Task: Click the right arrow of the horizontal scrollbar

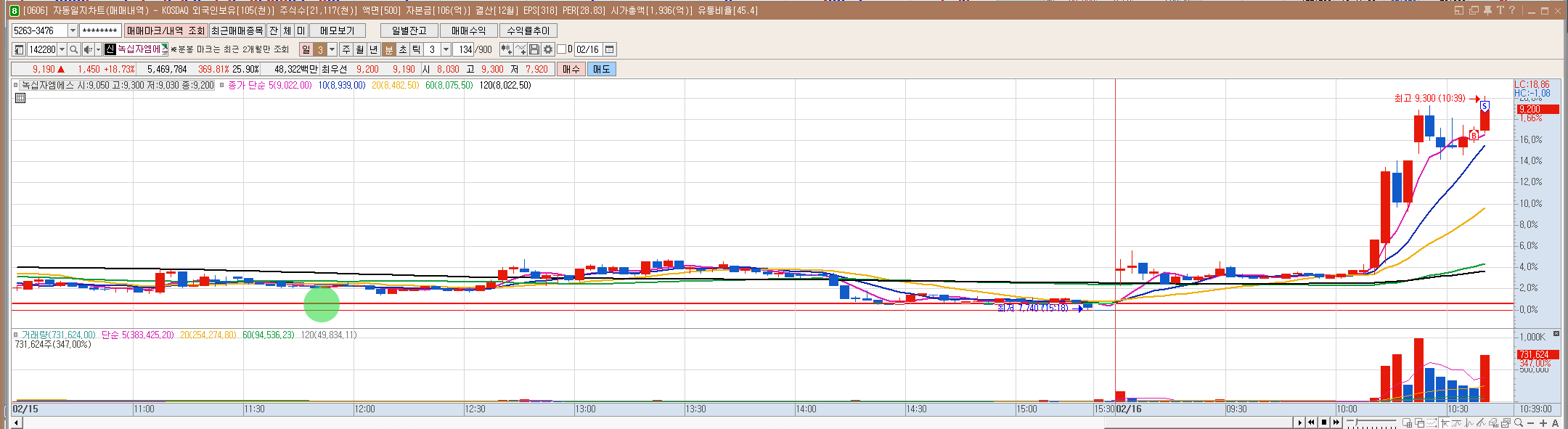Action: [x=1300, y=423]
